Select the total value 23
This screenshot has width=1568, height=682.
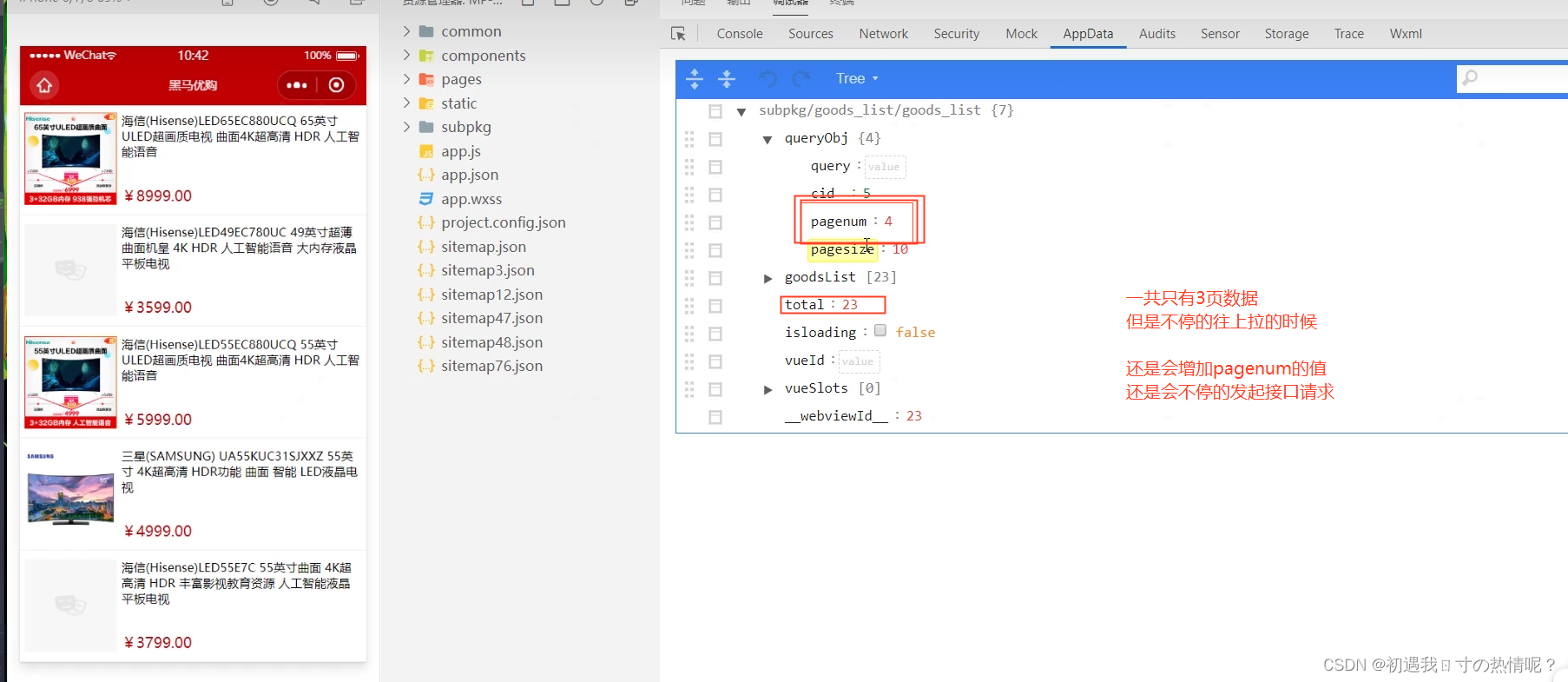850,305
